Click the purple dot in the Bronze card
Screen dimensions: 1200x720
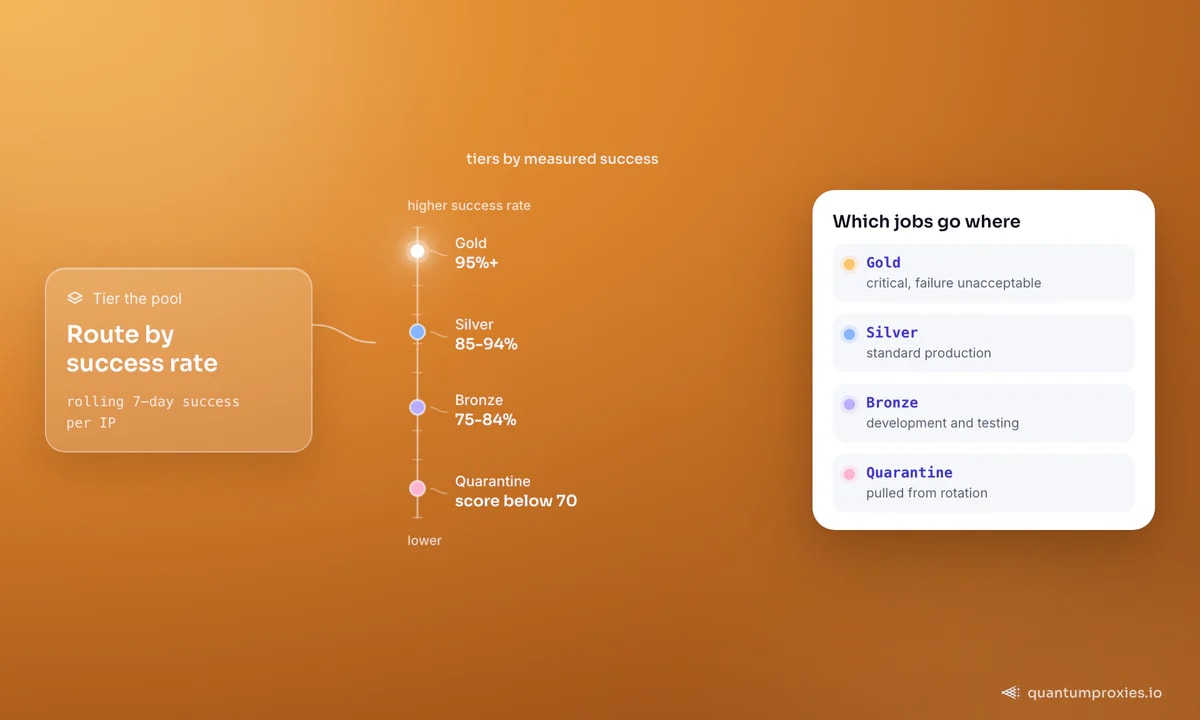pyautogui.click(x=849, y=404)
